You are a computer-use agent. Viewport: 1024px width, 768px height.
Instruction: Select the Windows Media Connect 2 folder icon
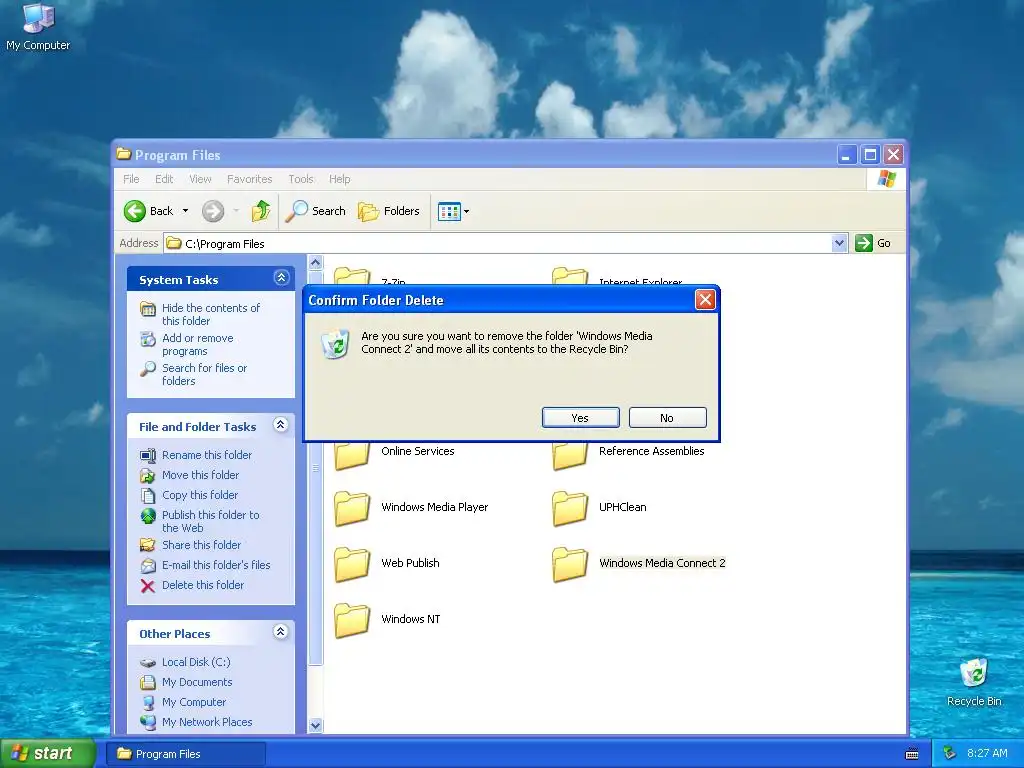pos(569,564)
